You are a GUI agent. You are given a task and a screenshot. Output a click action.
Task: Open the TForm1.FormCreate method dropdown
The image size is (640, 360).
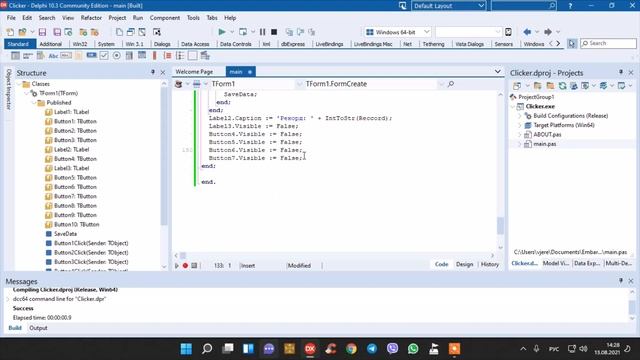(441, 84)
